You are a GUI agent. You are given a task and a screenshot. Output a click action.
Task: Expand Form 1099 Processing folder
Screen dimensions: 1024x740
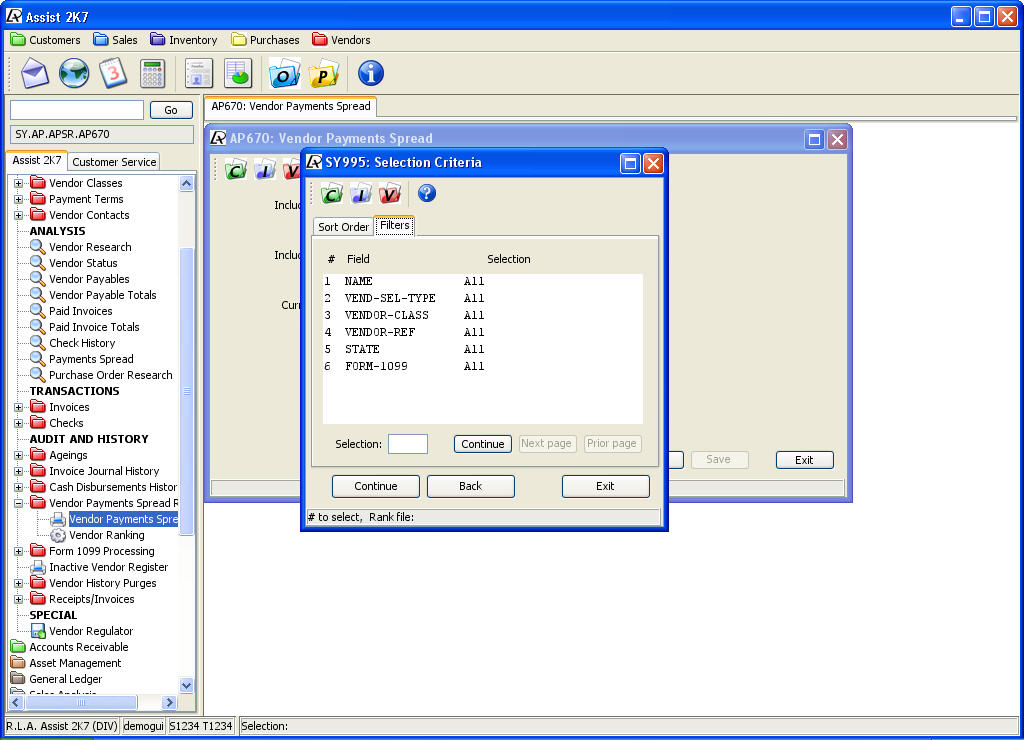coord(18,551)
